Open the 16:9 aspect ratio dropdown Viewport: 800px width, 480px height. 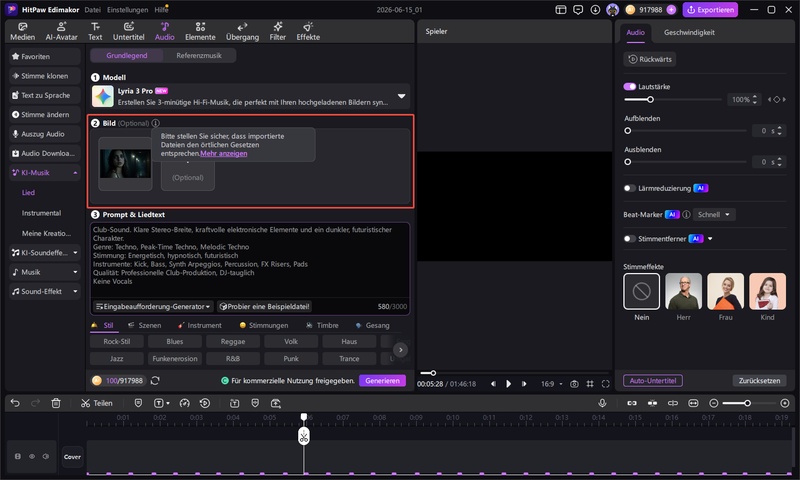click(x=552, y=384)
